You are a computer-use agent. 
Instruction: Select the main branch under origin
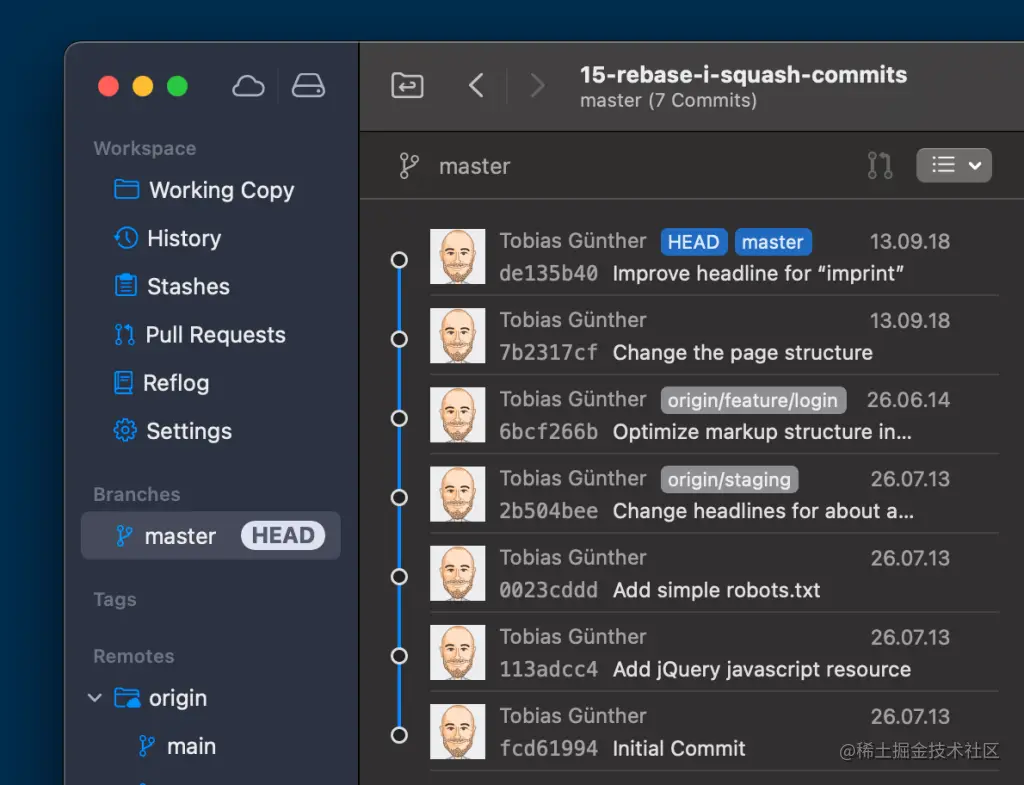(x=210, y=746)
